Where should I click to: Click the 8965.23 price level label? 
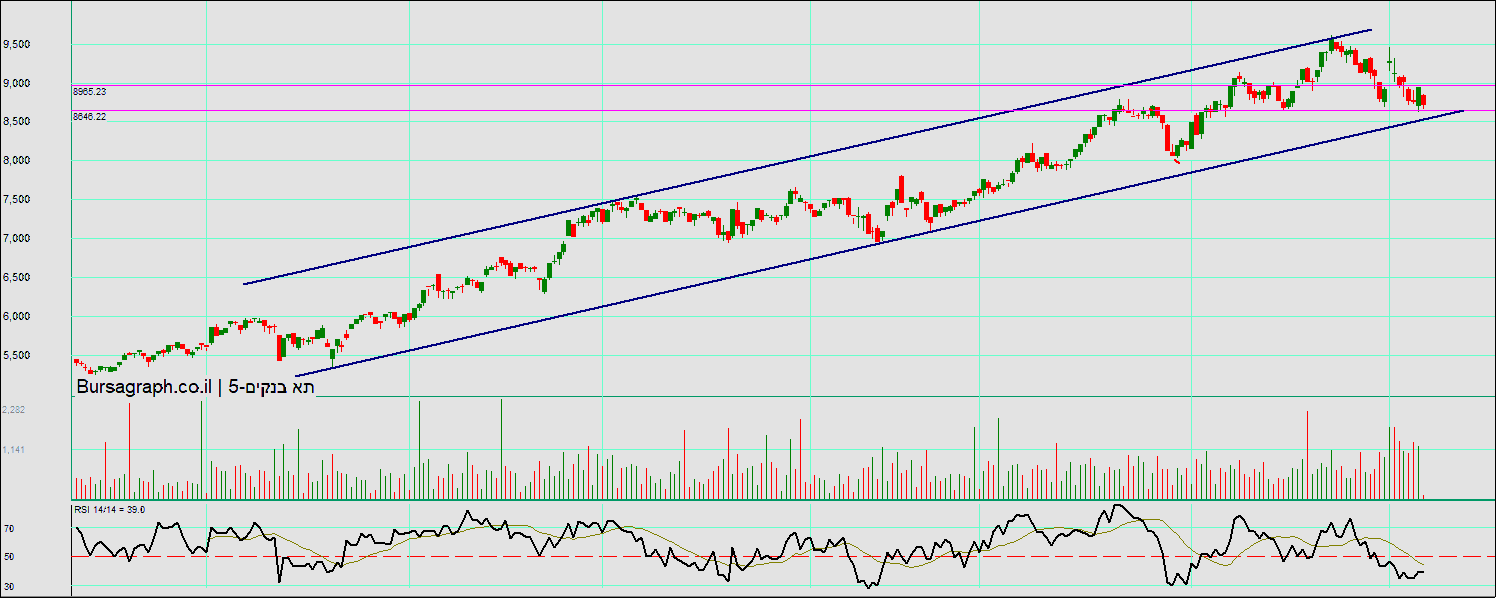[x=90, y=91]
